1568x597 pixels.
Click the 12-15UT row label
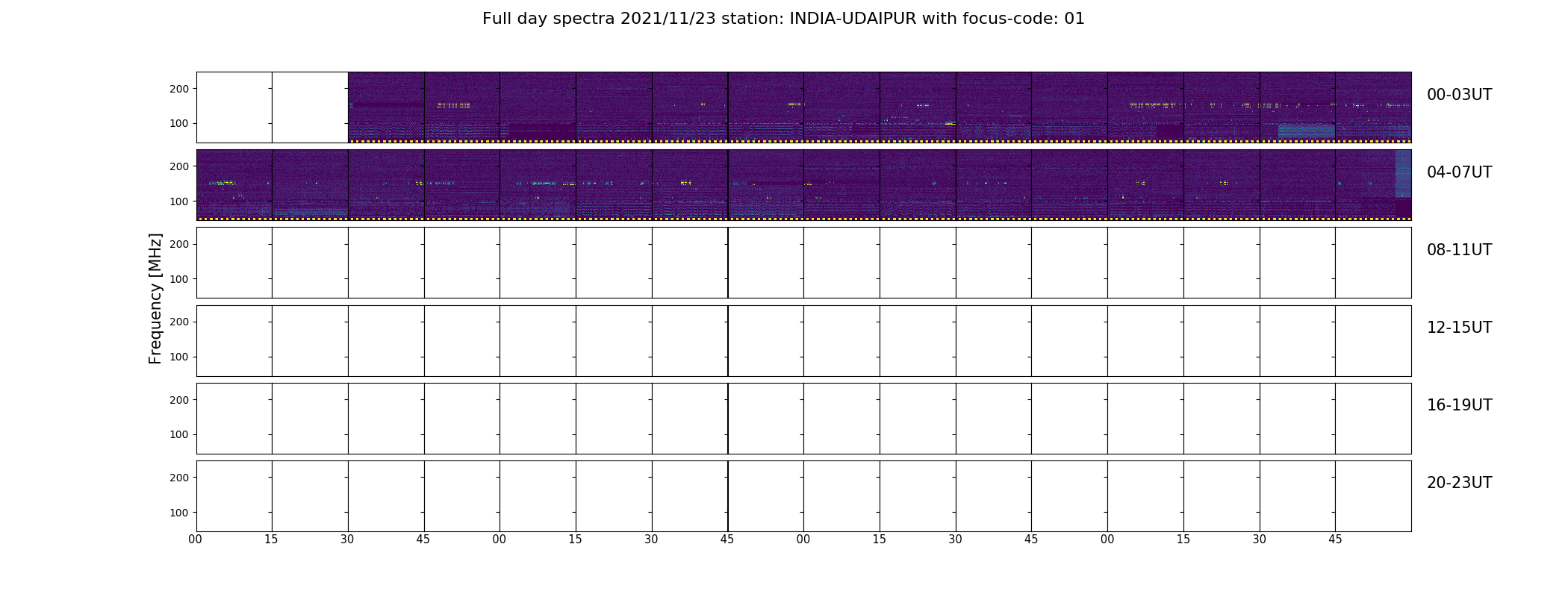1459,328
